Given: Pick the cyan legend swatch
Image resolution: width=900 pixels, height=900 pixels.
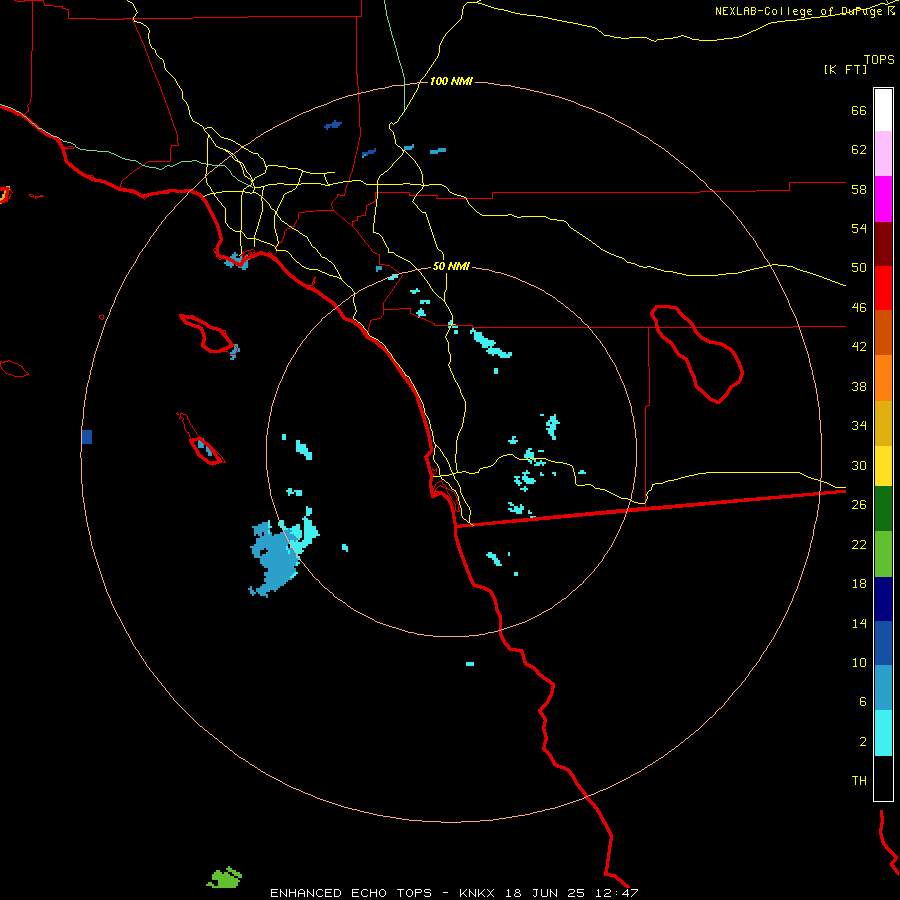Looking at the screenshot, I should coord(883,733).
